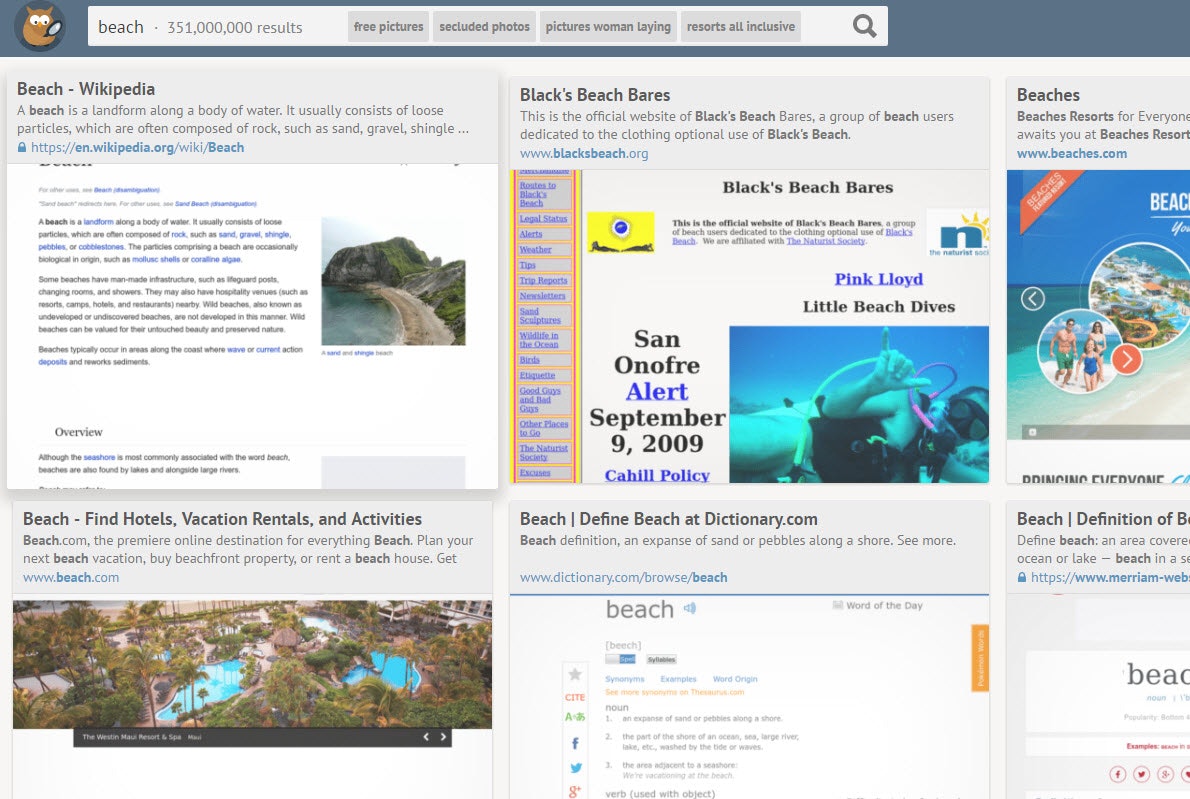This screenshot has width=1190, height=799.
Task: Click previous arrow in Beaches preview carousel
Action: pos(1032,298)
